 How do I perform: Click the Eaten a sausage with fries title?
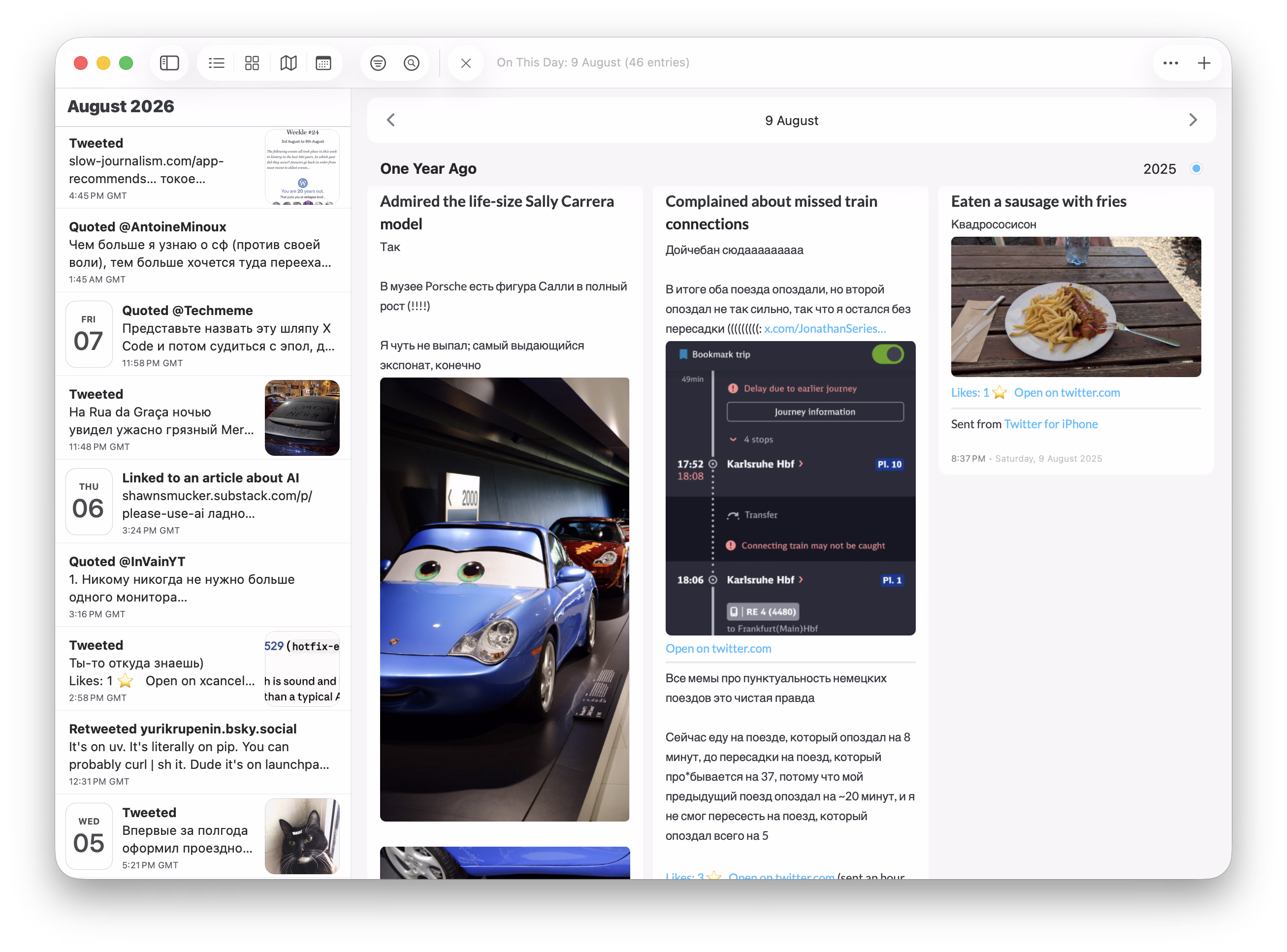coord(1038,201)
